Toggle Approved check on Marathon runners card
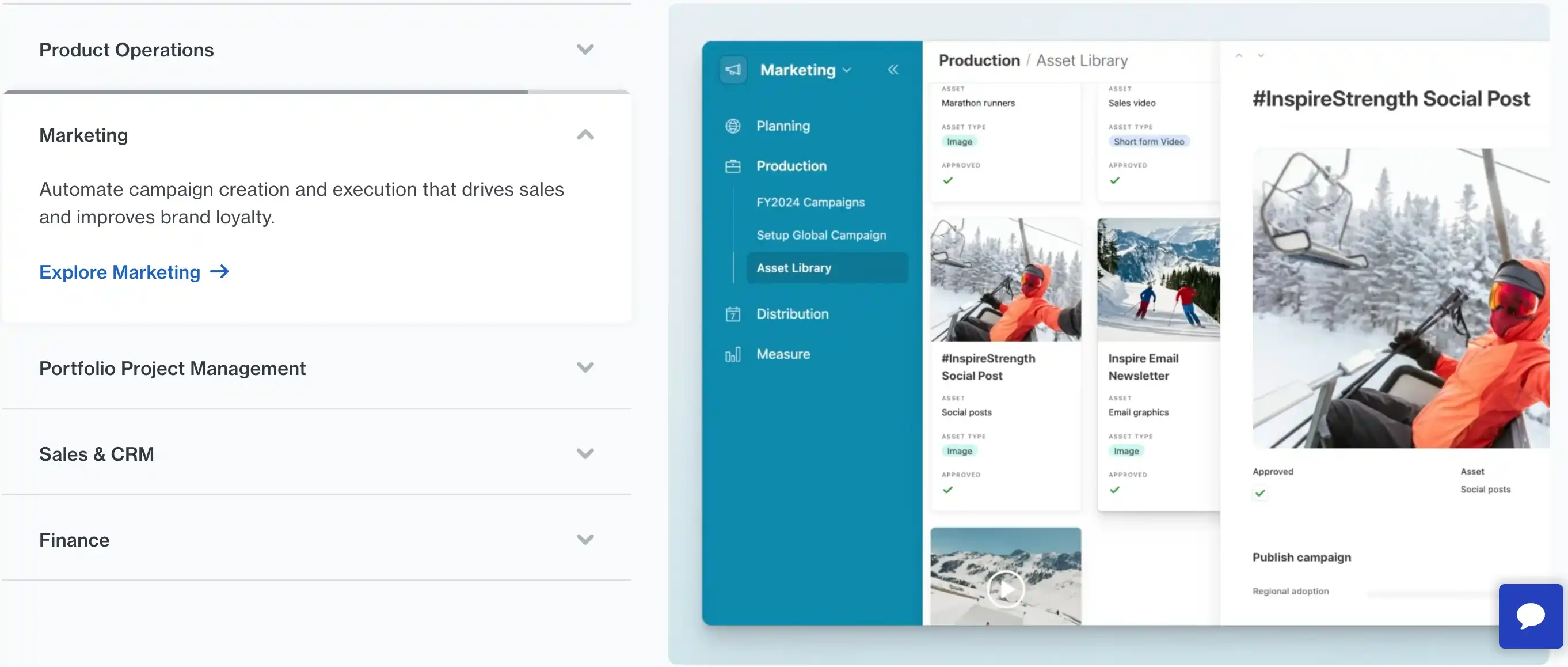Screen dimensions: 1568x667 (947, 180)
